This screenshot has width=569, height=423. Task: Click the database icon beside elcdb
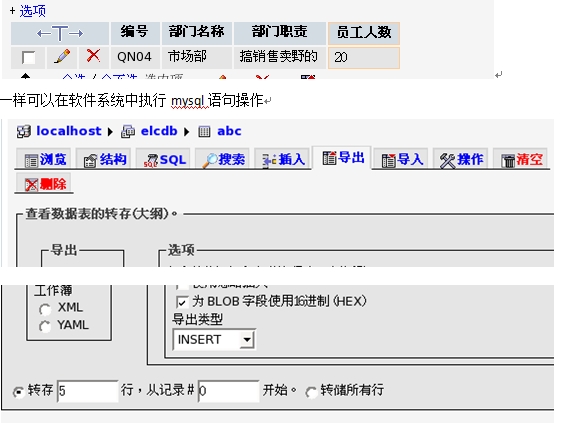tap(128, 131)
